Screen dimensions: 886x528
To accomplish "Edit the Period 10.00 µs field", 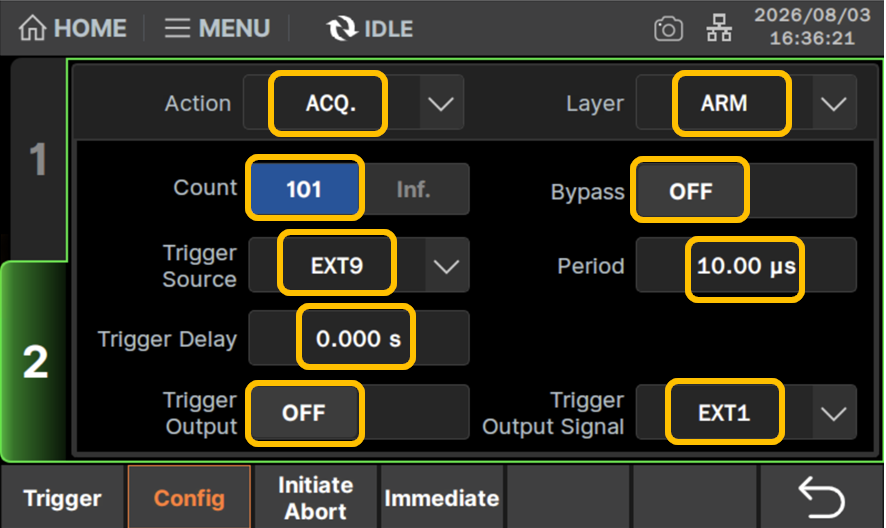I will [745, 265].
